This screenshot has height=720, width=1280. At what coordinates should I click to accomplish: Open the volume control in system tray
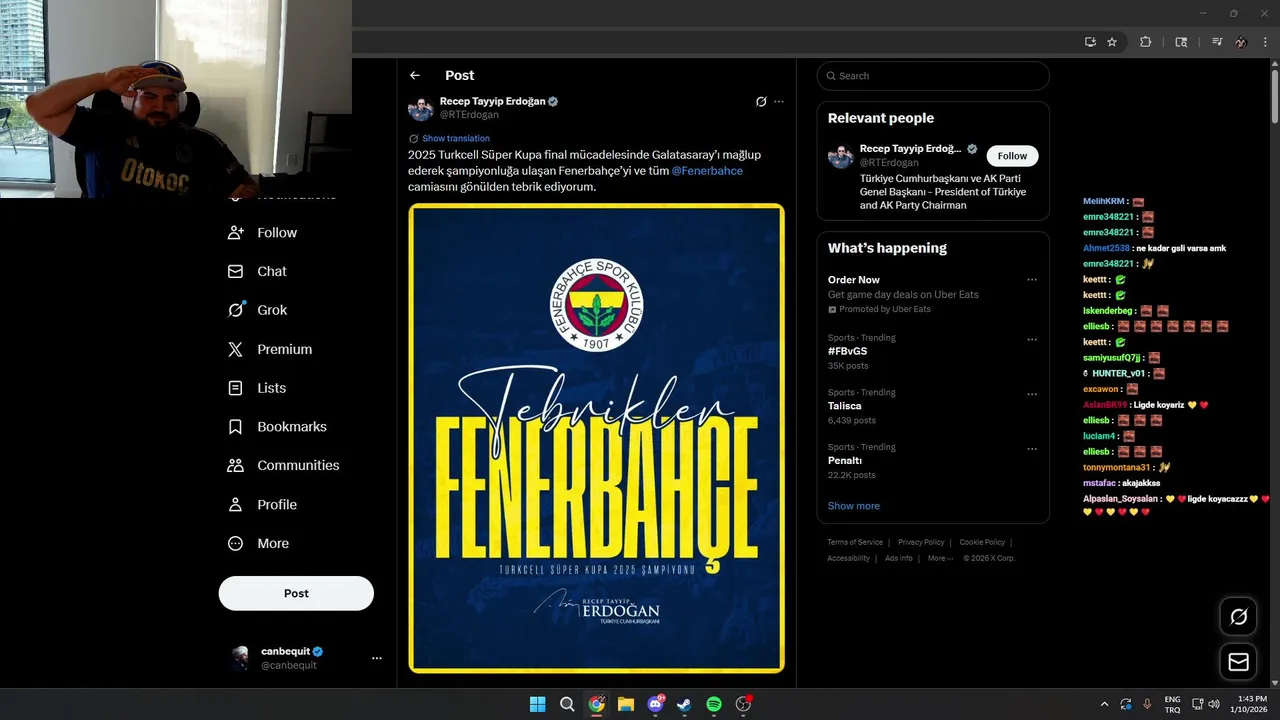pyautogui.click(x=1213, y=704)
